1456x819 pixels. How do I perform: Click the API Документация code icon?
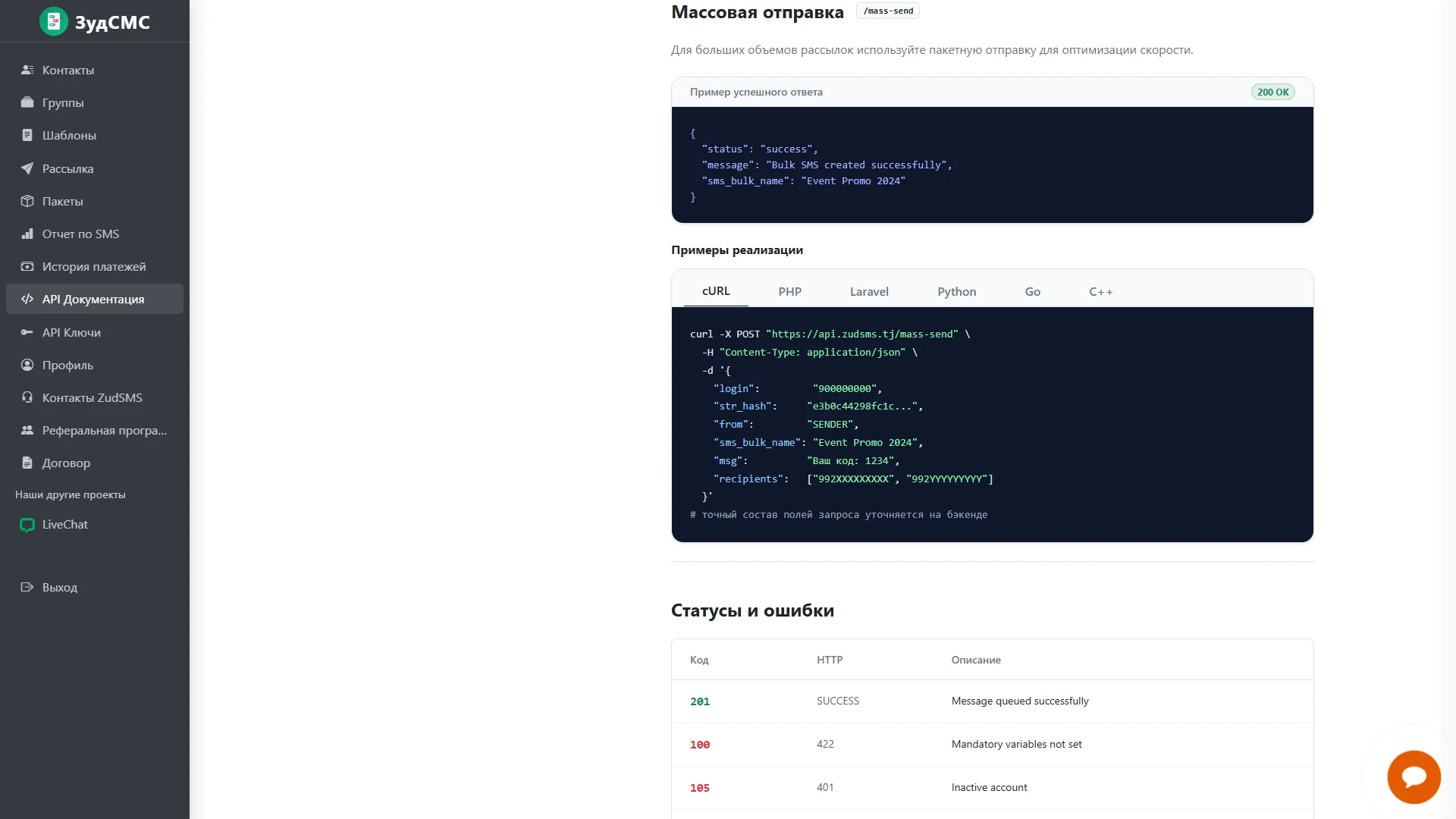pos(27,299)
